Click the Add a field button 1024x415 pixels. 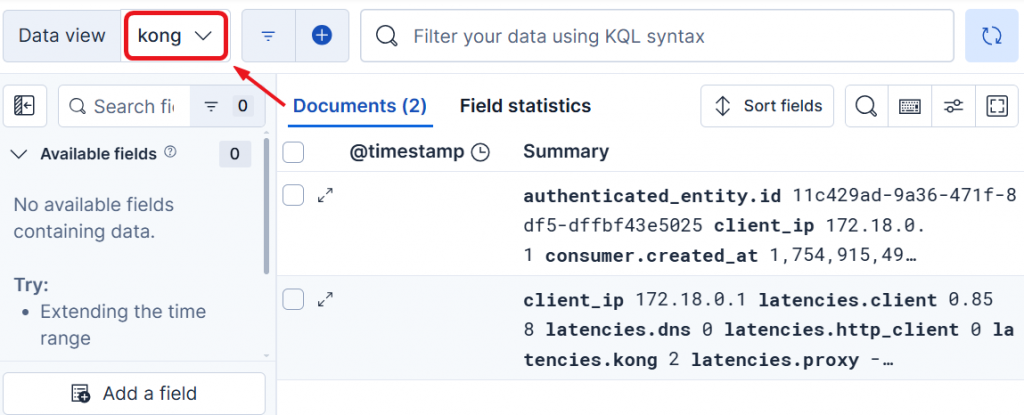[x=134, y=393]
